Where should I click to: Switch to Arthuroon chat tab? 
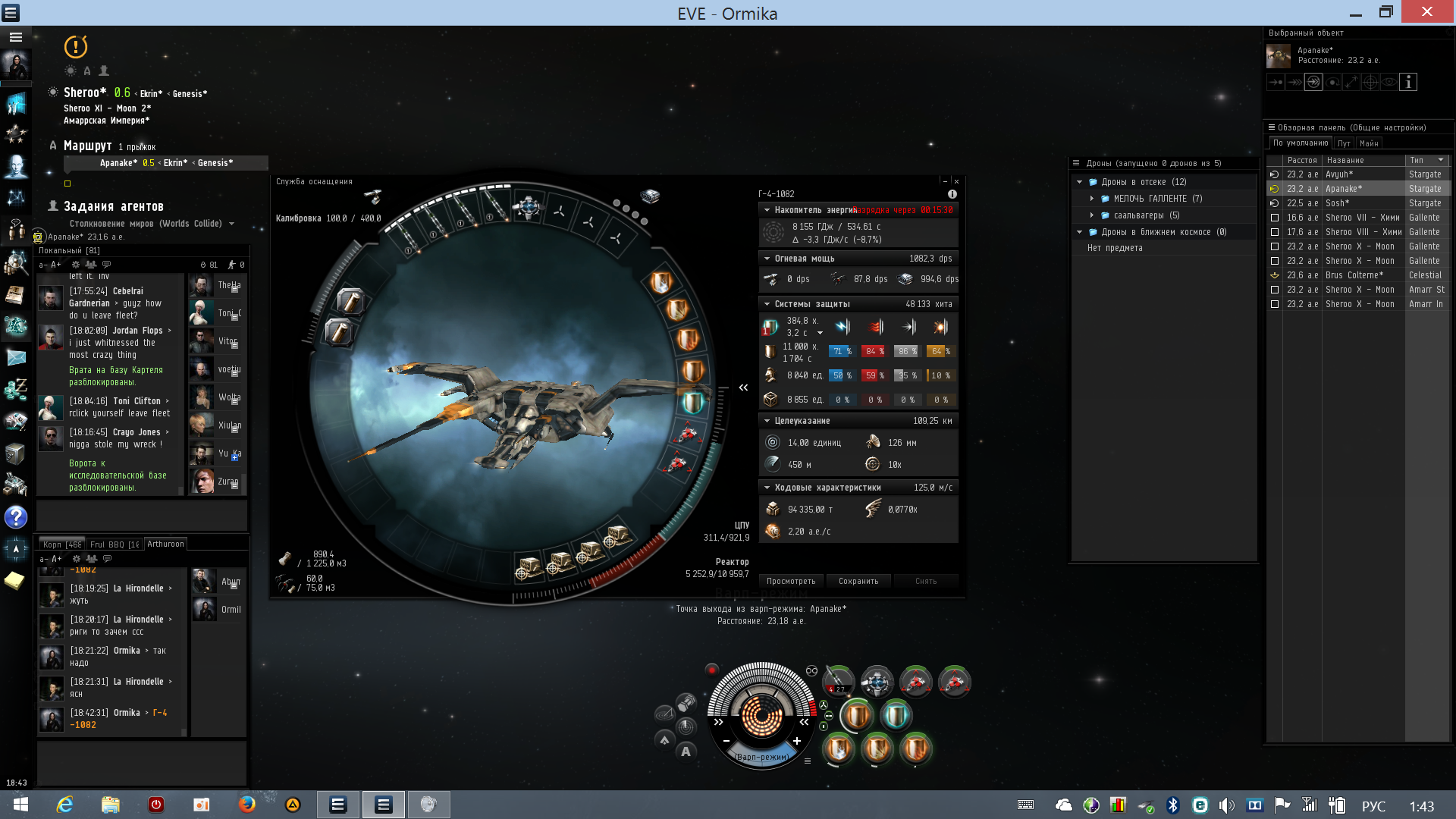tap(165, 544)
